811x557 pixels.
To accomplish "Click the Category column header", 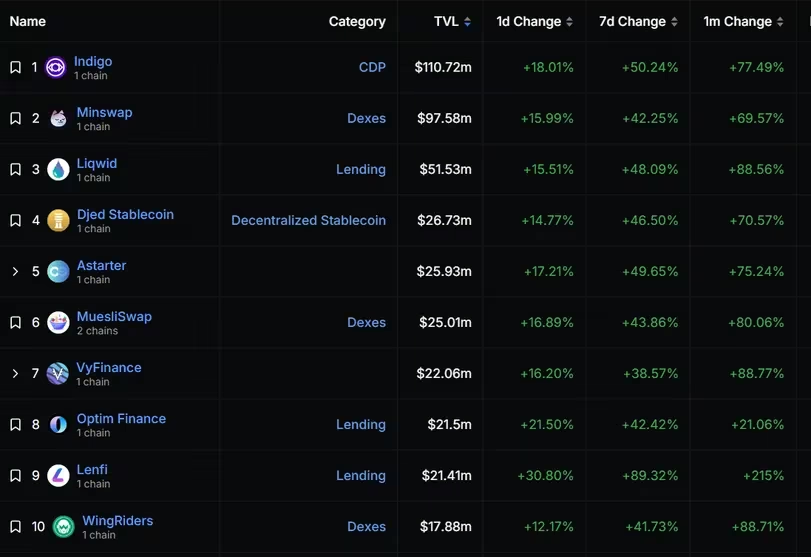I will (x=357, y=22).
